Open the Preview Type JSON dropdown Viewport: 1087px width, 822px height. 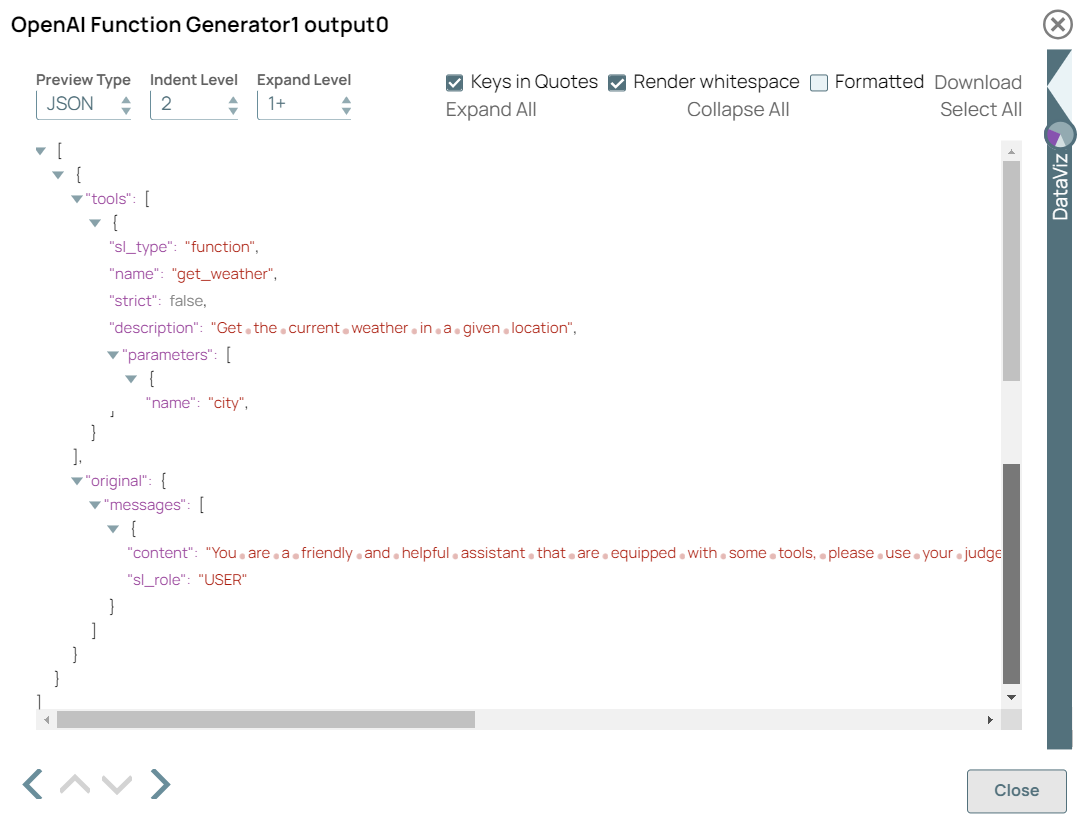(84, 104)
